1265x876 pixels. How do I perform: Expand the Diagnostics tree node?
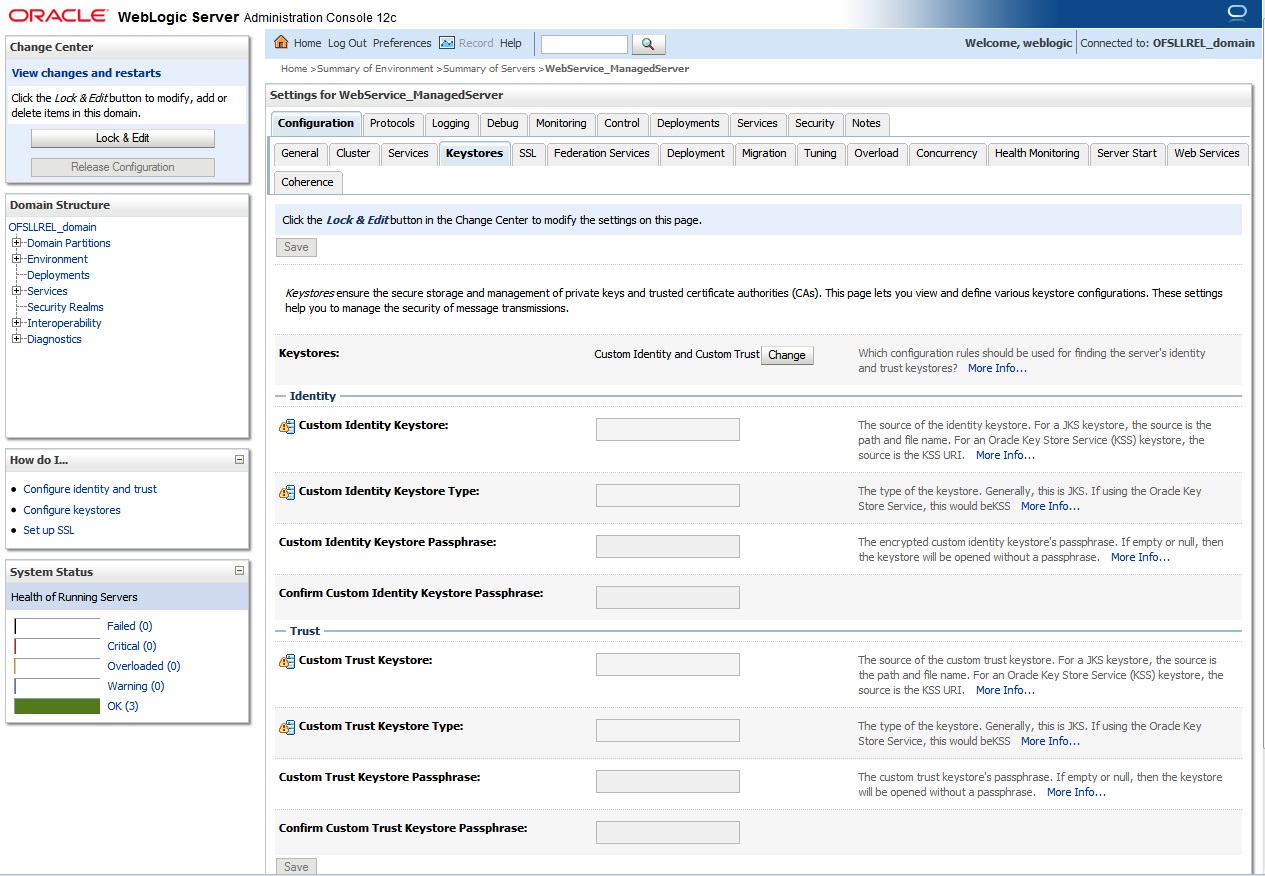pos(16,339)
